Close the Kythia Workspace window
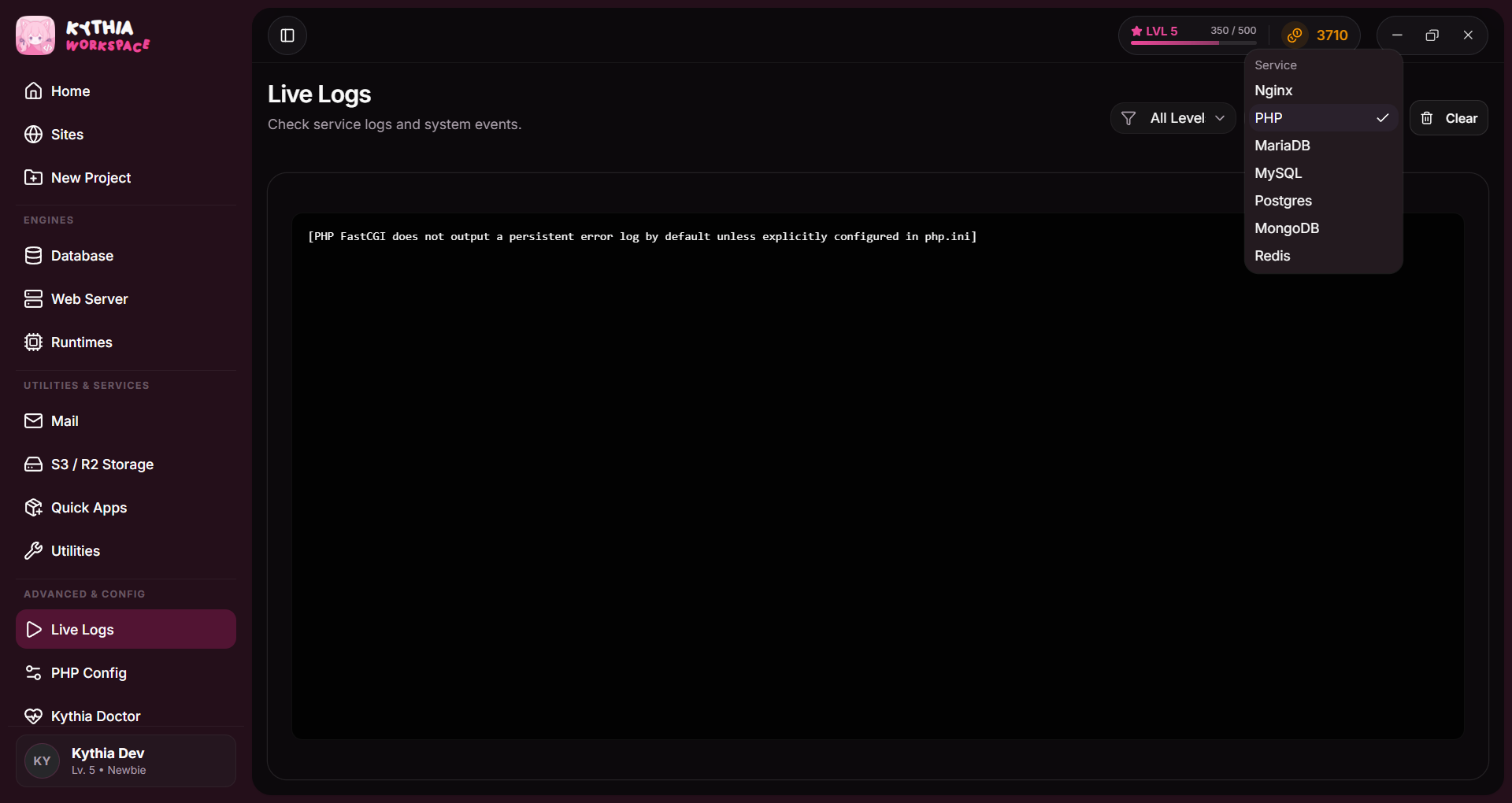The height and width of the screenshot is (803, 1512). (x=1468, y=35)
